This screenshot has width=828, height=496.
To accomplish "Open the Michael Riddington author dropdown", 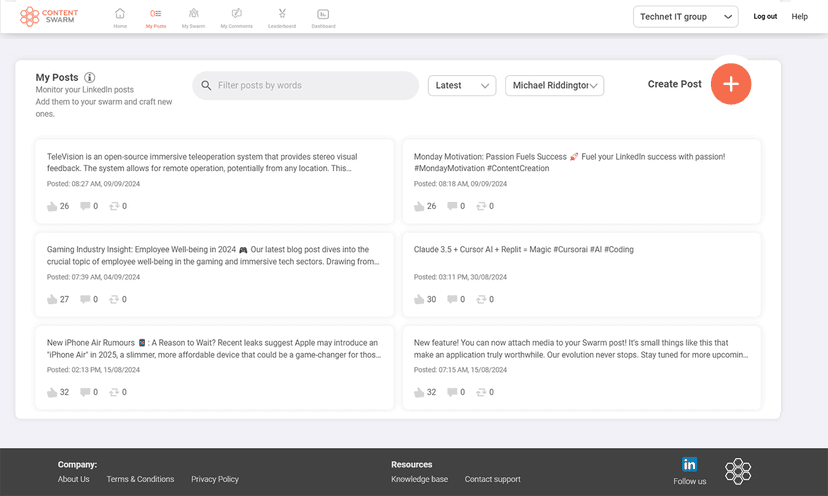I will coord(555,86).
